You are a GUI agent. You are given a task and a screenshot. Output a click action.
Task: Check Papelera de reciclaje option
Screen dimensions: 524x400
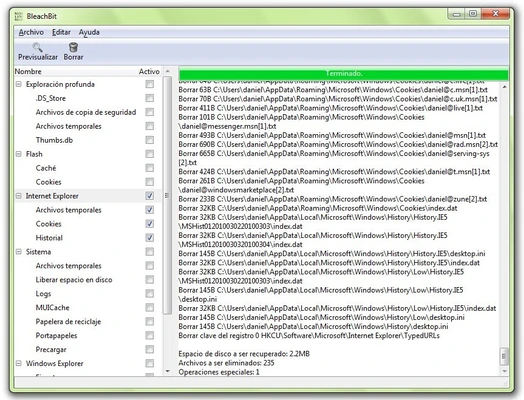point(150,322)
